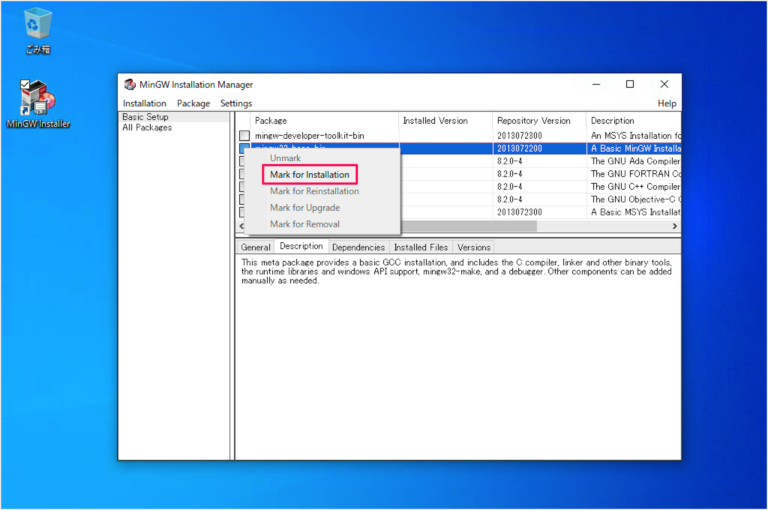
Task: Click the horizontal scrollbar right arrow
Action: point(674,226)
